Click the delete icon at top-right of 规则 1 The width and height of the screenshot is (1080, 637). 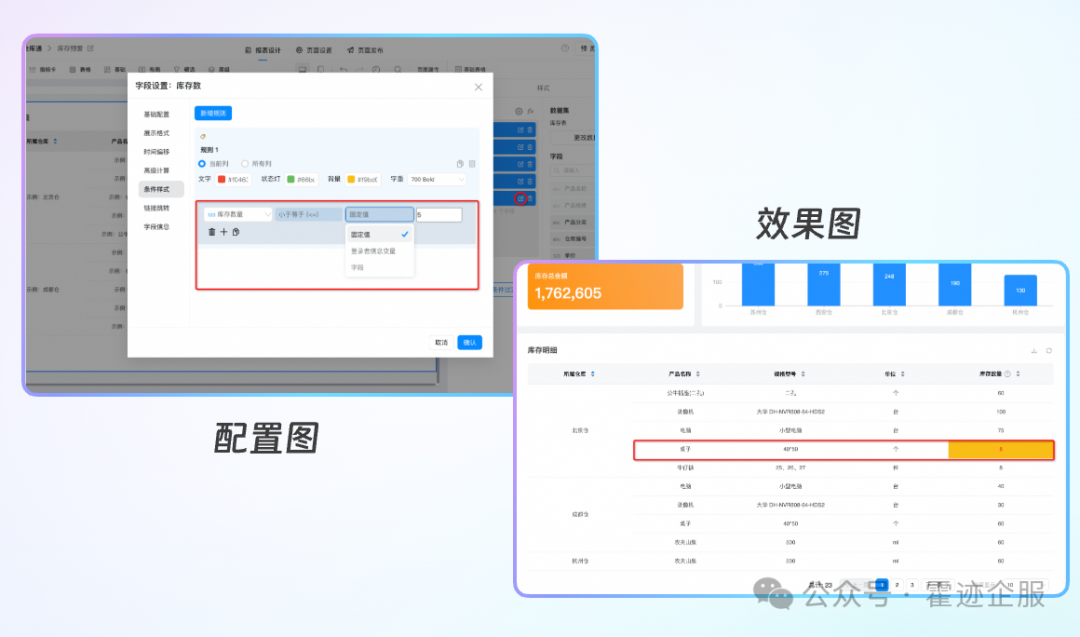(x=472, y=163)
